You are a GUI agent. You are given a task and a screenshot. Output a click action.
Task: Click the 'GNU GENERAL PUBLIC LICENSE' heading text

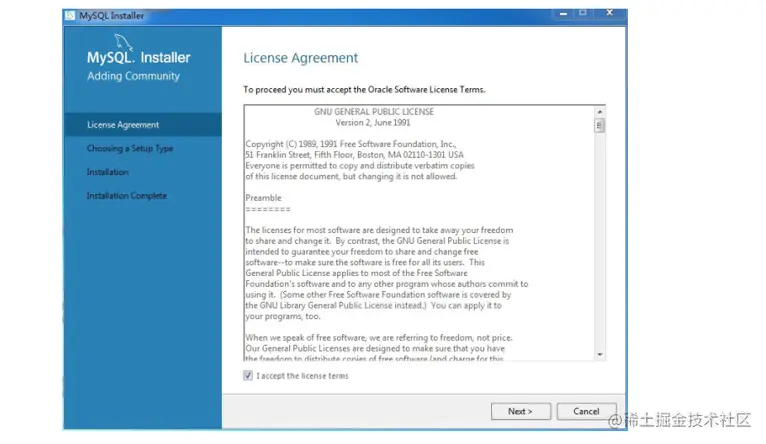(x=374, y=112)
